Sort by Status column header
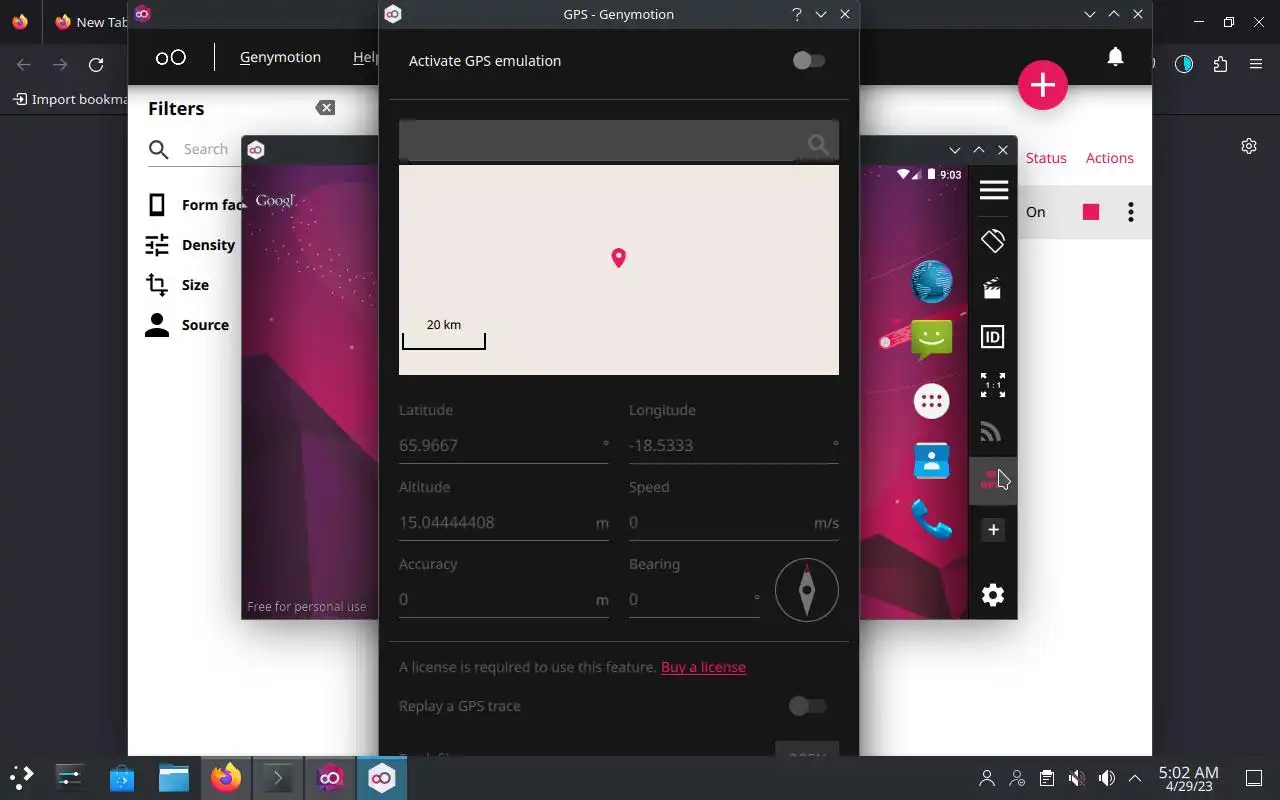Screen dimensions: 1280x800 [x=1046, y=158]
